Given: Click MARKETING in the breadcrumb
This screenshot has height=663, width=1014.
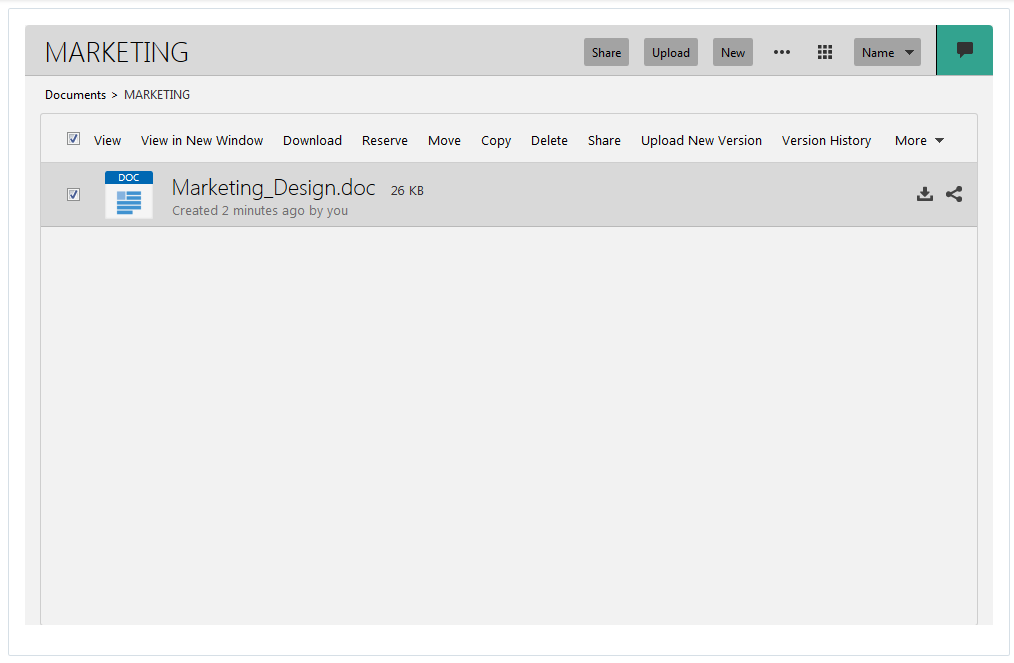Looking at the screenshot, I should (157, 94).
